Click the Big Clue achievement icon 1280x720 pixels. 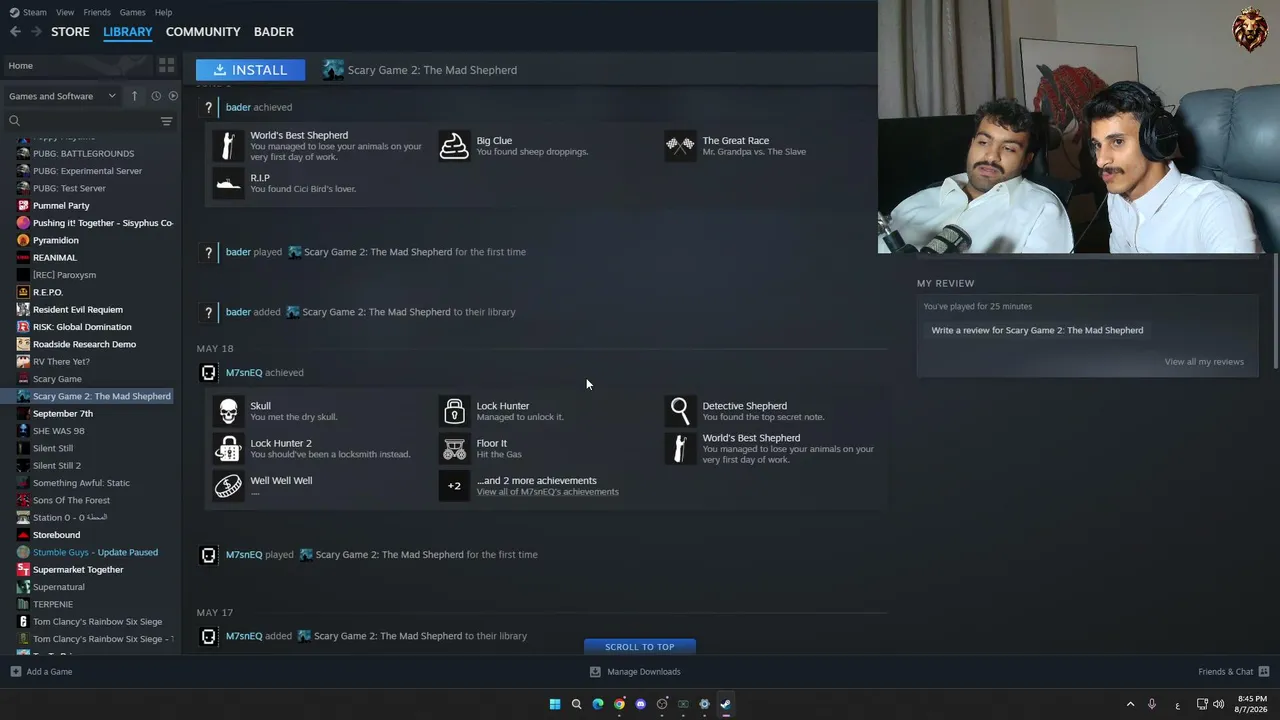coord(454,146)
